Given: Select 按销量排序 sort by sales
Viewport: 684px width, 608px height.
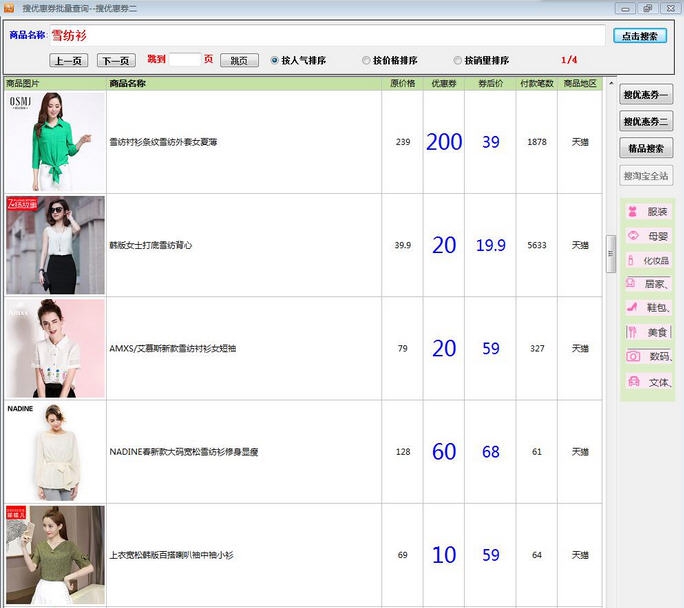Looking at the screenshot, I should tap(458, 60).
